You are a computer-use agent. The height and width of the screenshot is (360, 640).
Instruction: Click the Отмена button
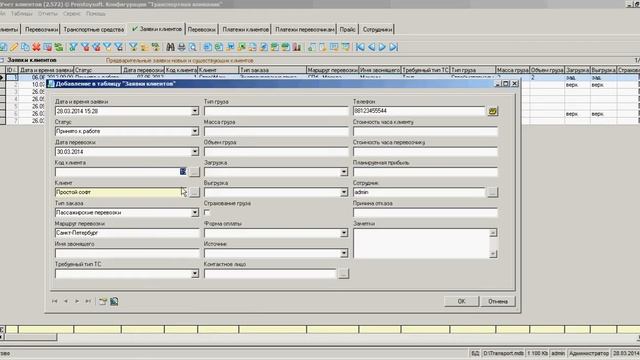(x=498, y=301)
